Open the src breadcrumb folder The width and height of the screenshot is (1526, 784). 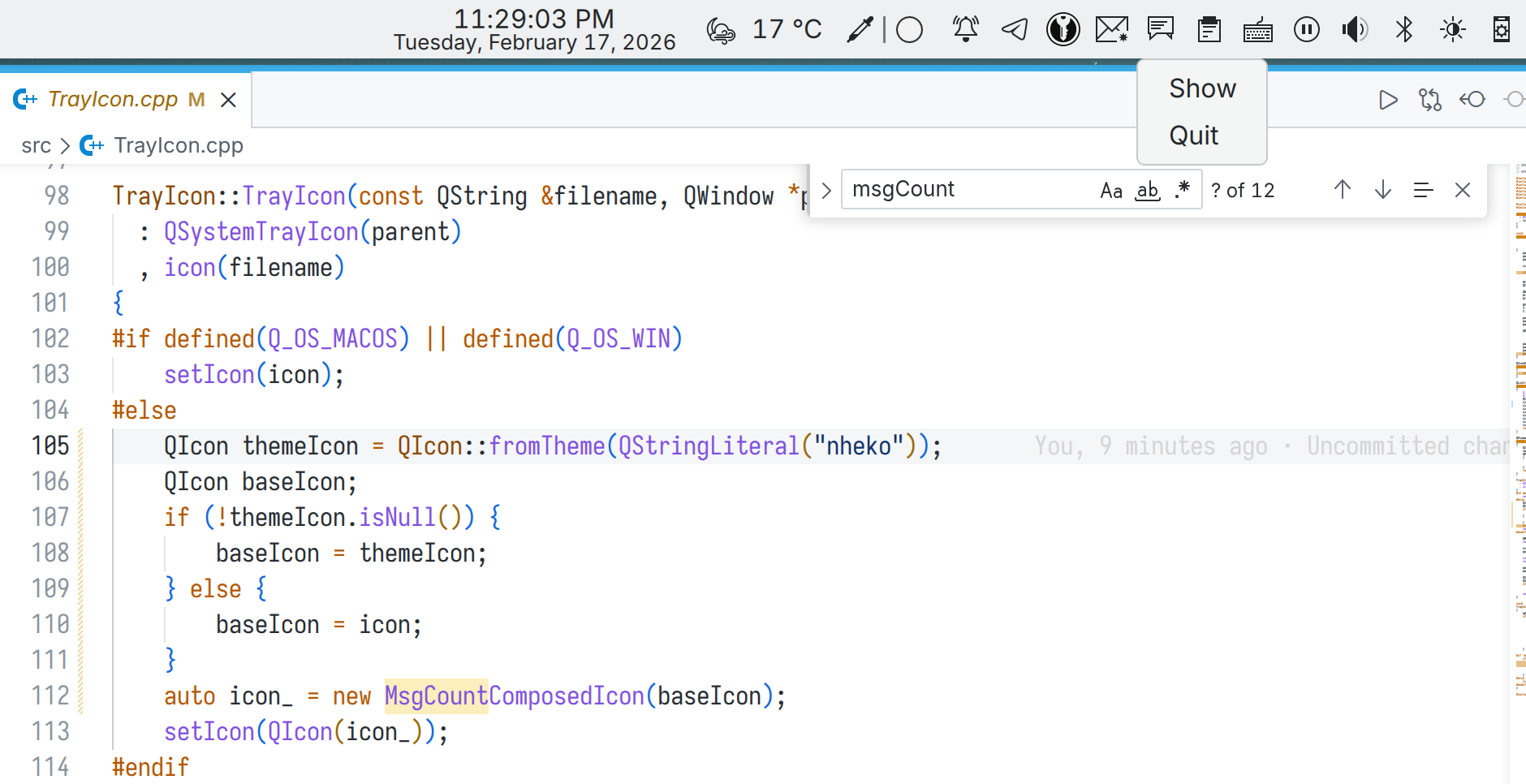pyautogui.click(x=36, y=145)
